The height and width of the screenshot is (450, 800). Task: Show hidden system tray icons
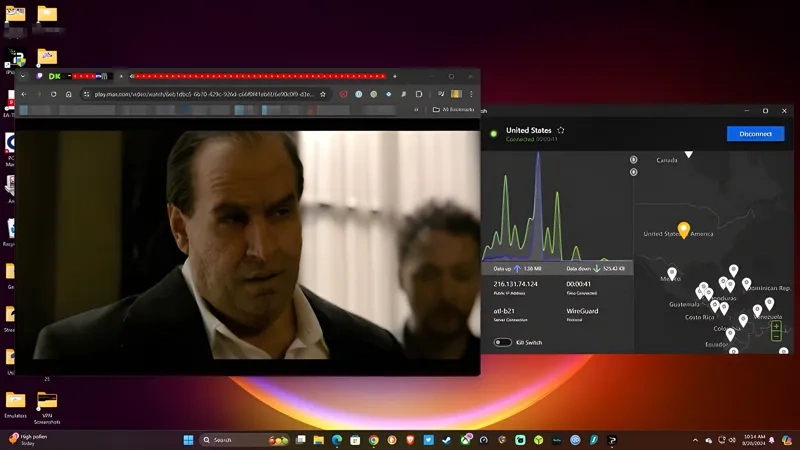(696, 440)
